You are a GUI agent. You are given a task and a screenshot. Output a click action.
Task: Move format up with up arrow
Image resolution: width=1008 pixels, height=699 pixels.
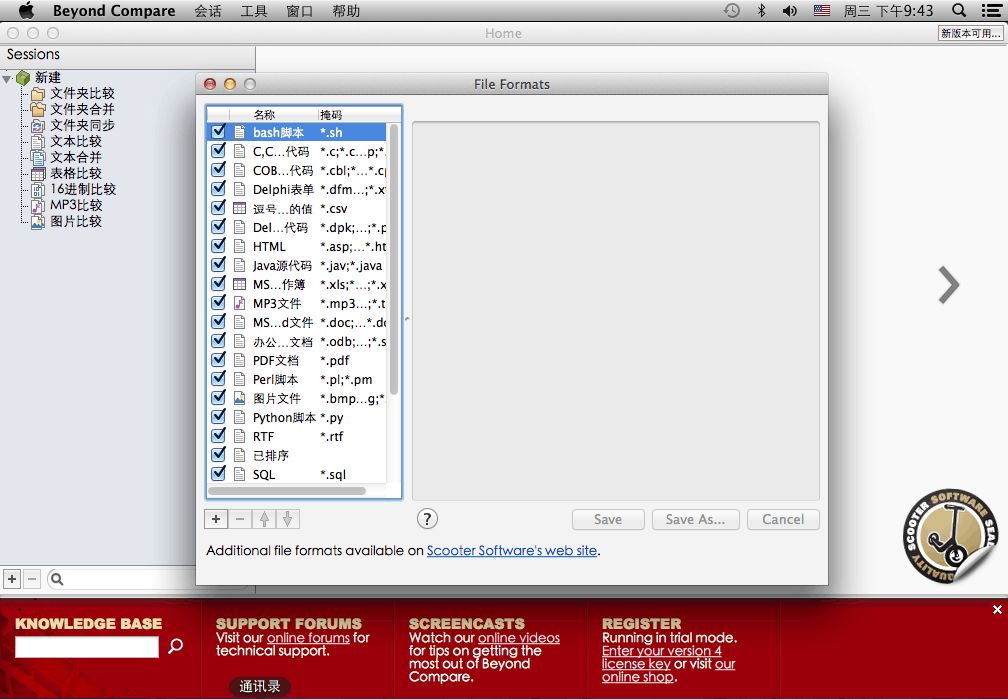click(264, 519)
